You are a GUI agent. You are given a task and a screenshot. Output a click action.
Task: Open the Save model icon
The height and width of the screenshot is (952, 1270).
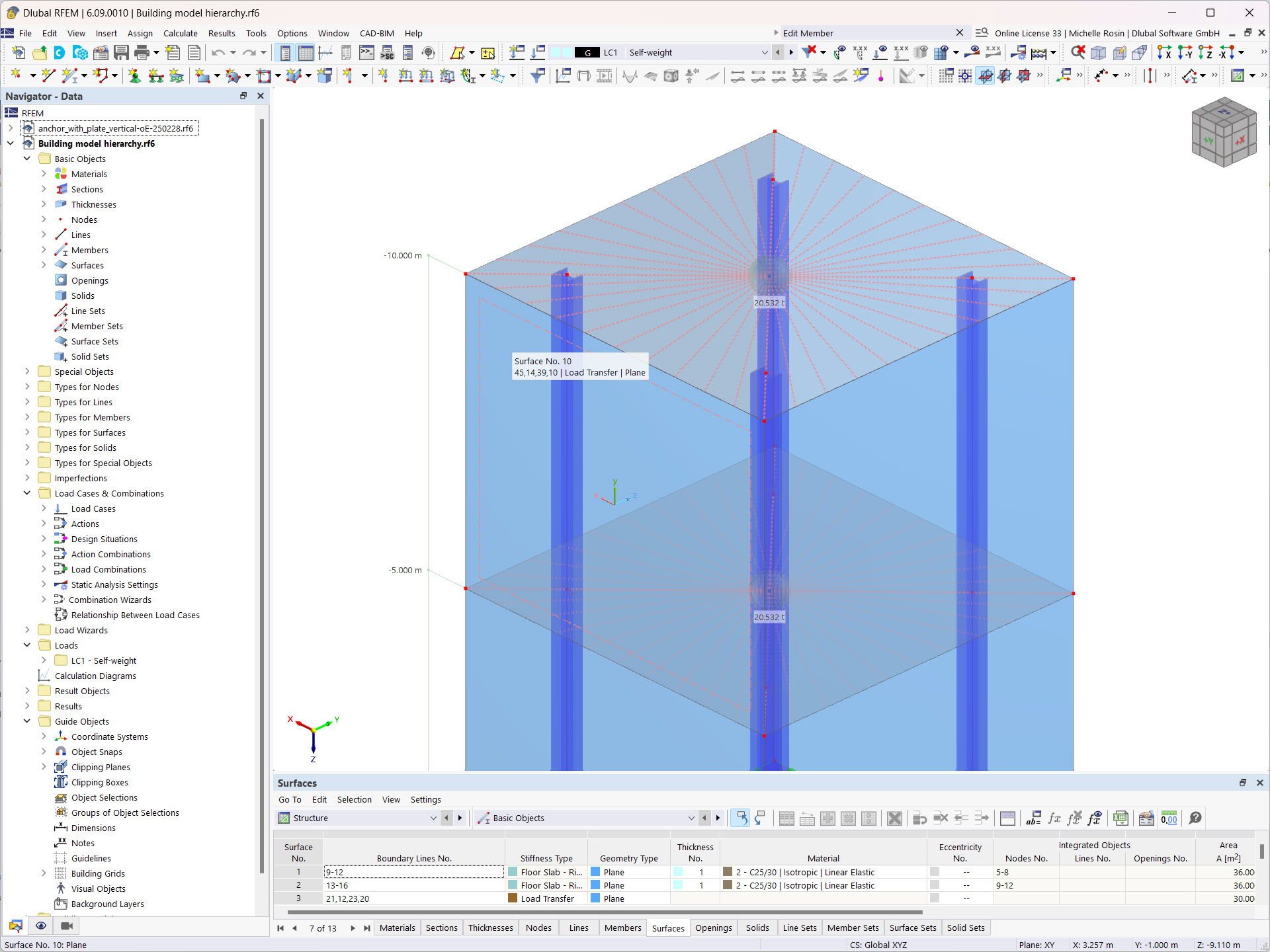click(x=122, y=53)
